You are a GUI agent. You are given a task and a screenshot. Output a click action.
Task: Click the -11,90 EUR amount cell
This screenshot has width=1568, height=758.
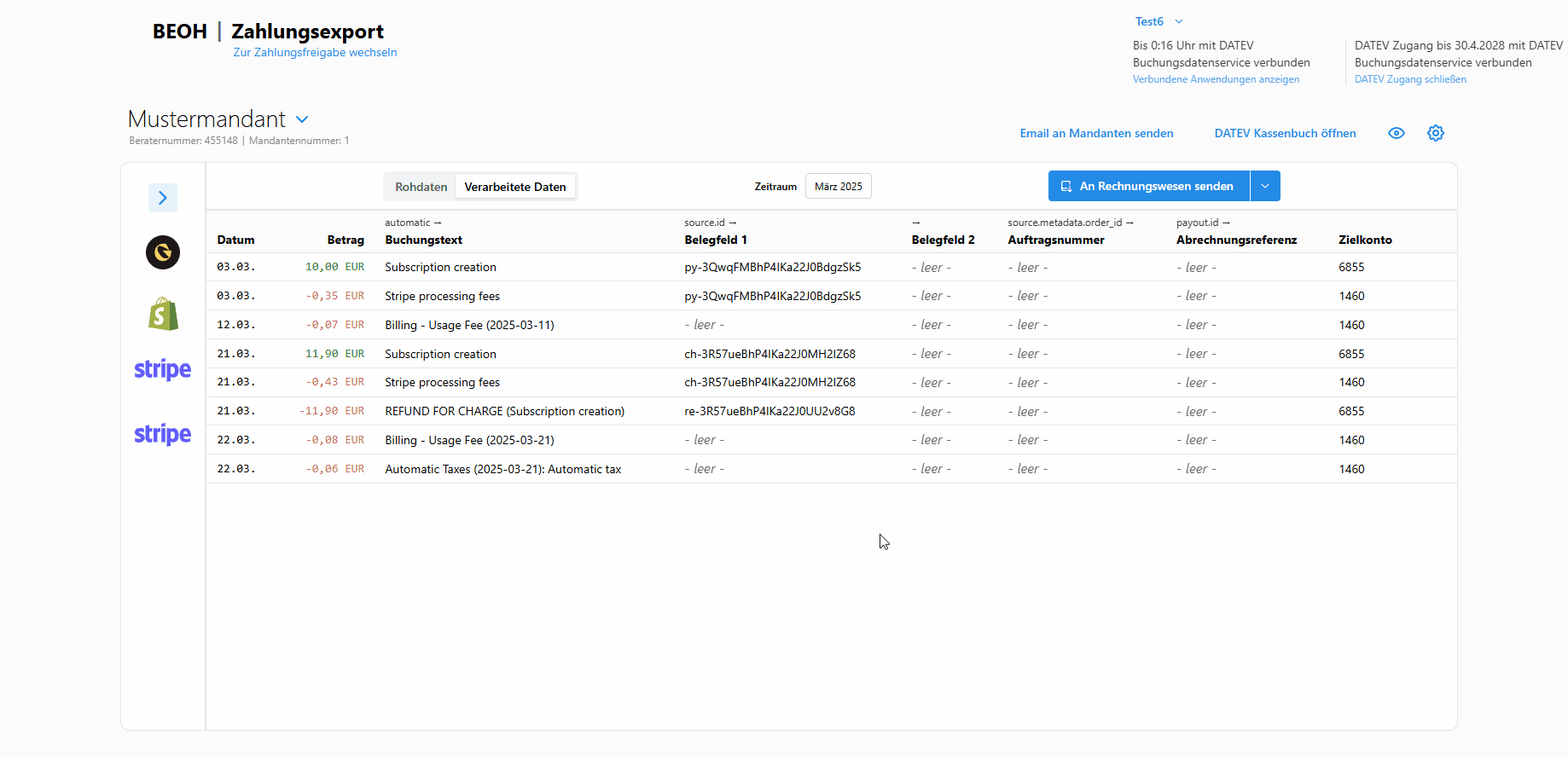332,411
